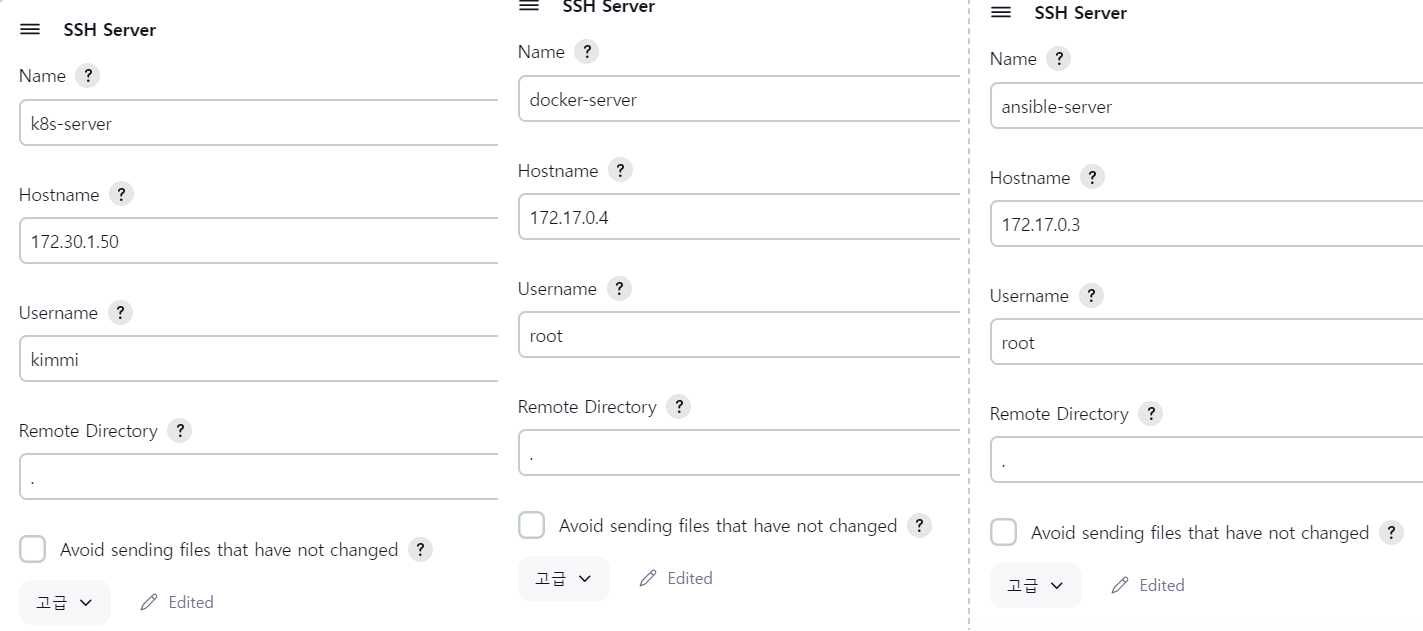
Task: Show help for Remote Directory in ansible-server panel
Action: click(1150, 414)
